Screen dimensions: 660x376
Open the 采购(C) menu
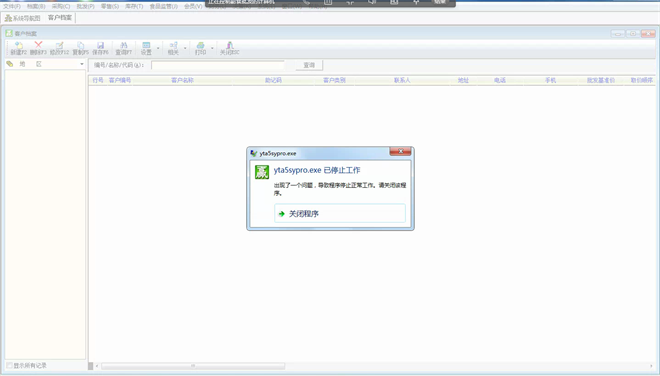point(61,6)
